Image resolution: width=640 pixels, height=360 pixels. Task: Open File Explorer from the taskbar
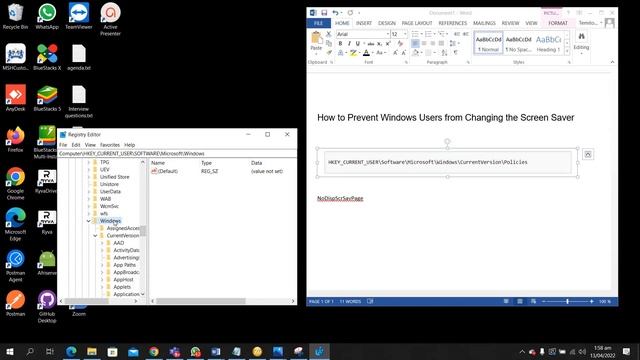[x=92, y=351]
